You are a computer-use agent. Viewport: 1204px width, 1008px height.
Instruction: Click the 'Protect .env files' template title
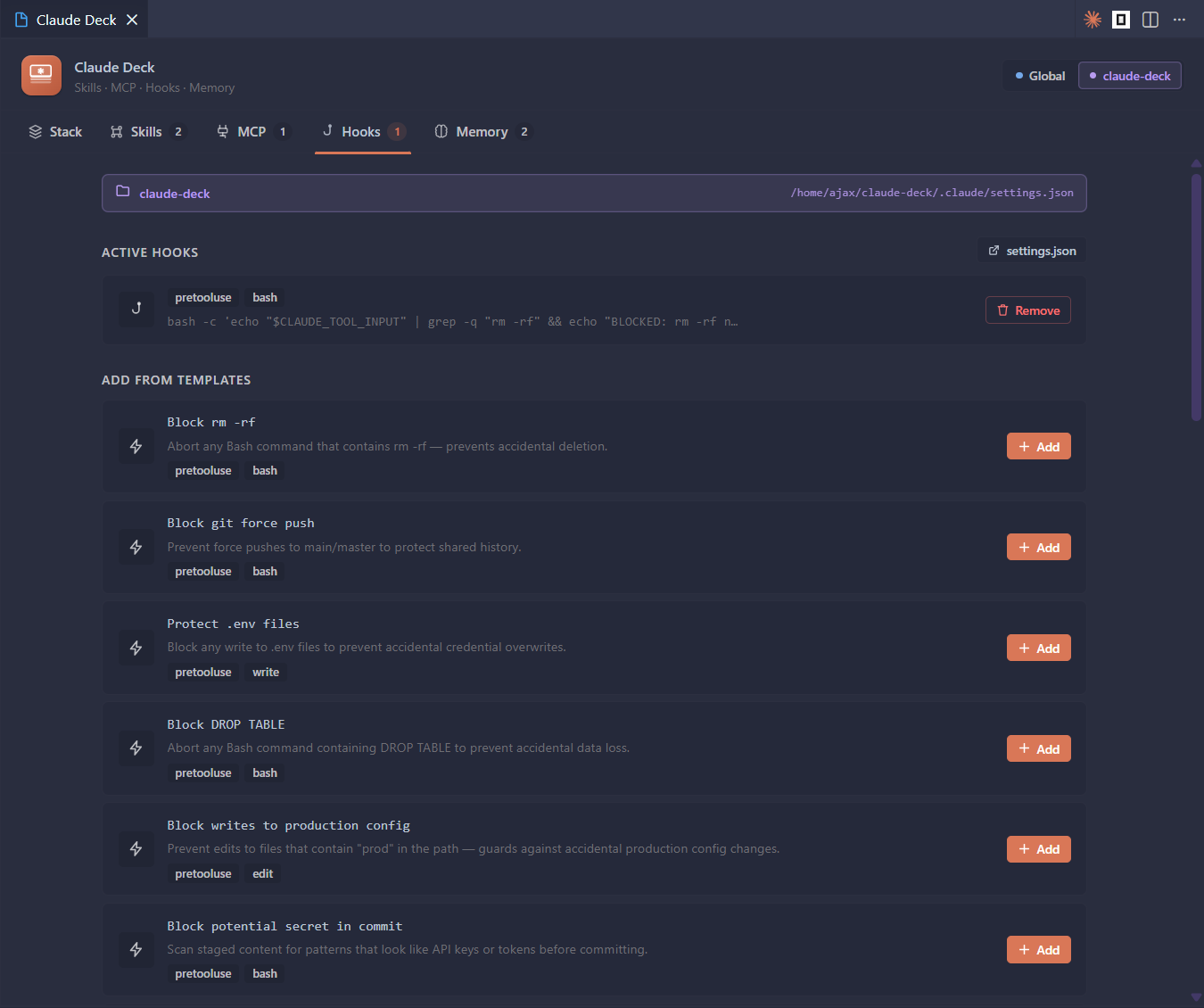pos(234,624)
